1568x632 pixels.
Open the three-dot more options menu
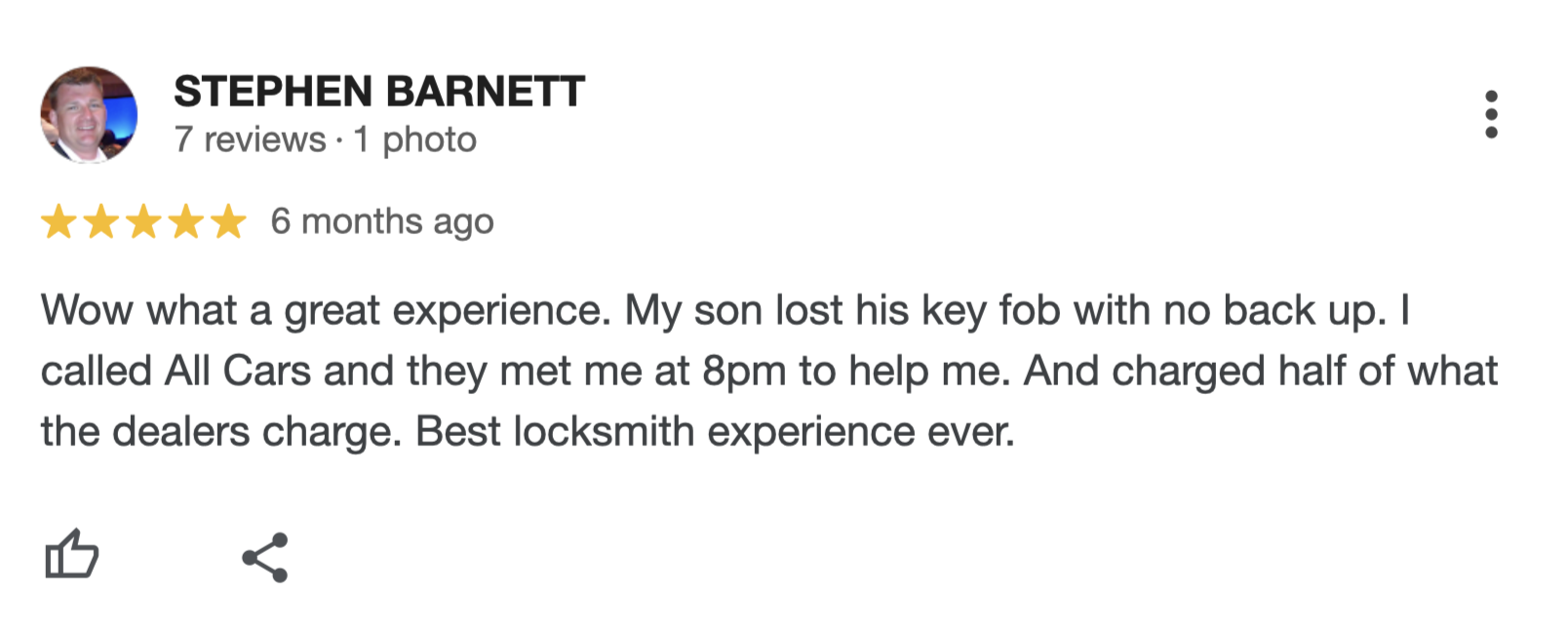(x=1491, y=115)
